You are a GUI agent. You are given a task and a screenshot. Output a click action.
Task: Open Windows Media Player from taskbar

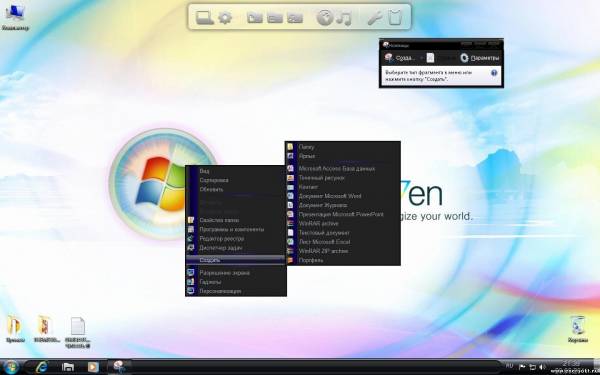click(93, 367)
